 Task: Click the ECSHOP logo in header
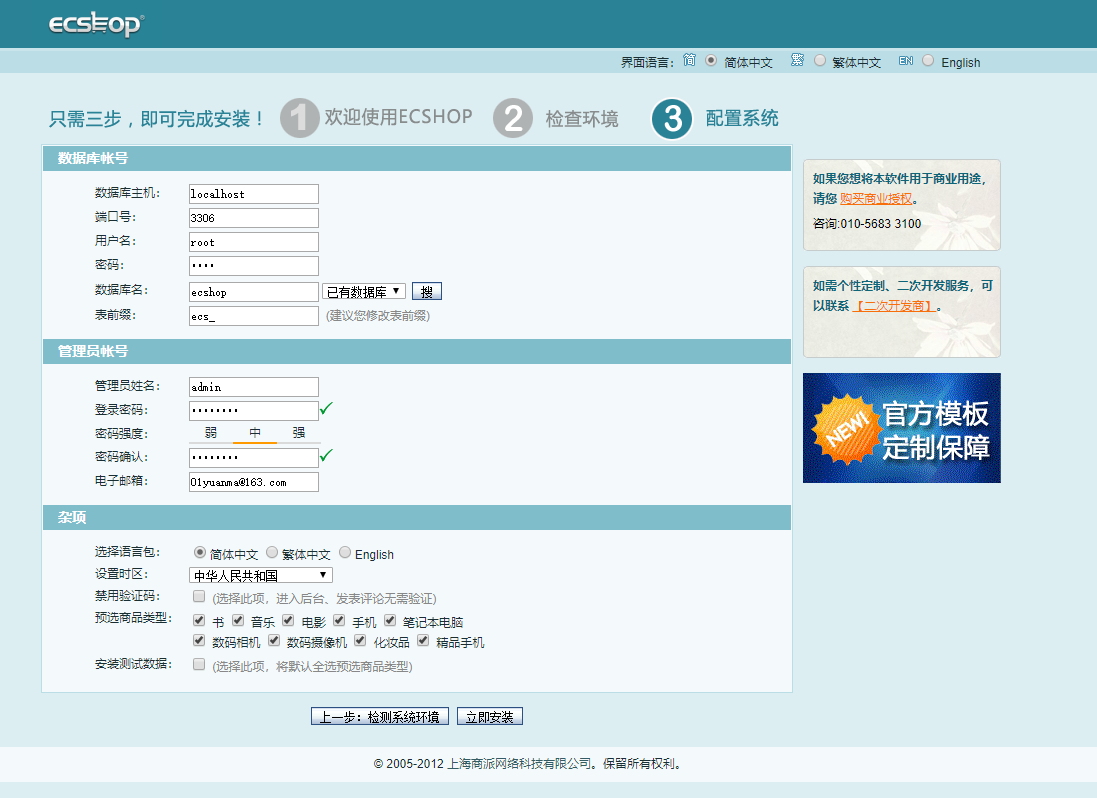pos(96,25)
